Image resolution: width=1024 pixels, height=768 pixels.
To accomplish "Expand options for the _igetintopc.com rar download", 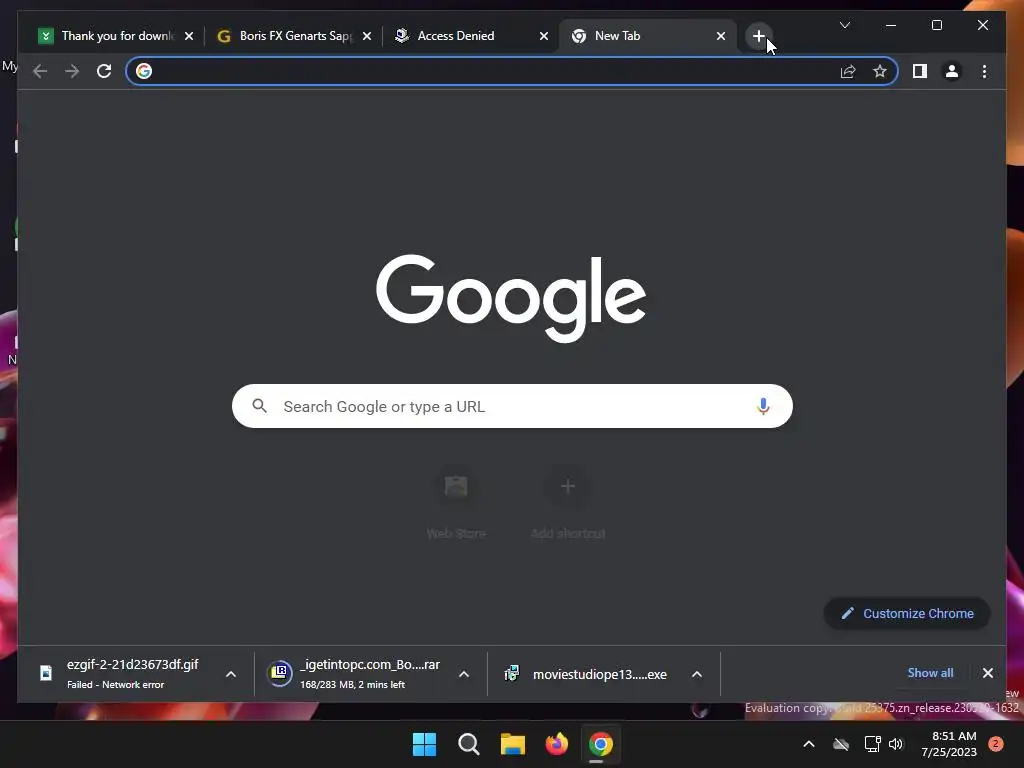I will pos(464,674).
